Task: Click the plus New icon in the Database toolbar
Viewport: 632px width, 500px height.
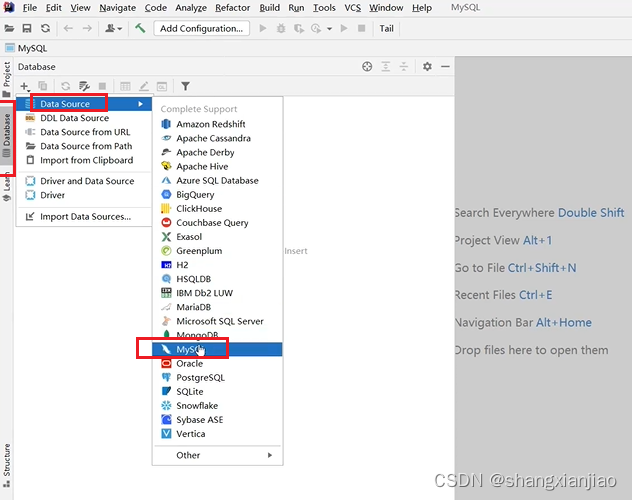Action: pos(25,86)
